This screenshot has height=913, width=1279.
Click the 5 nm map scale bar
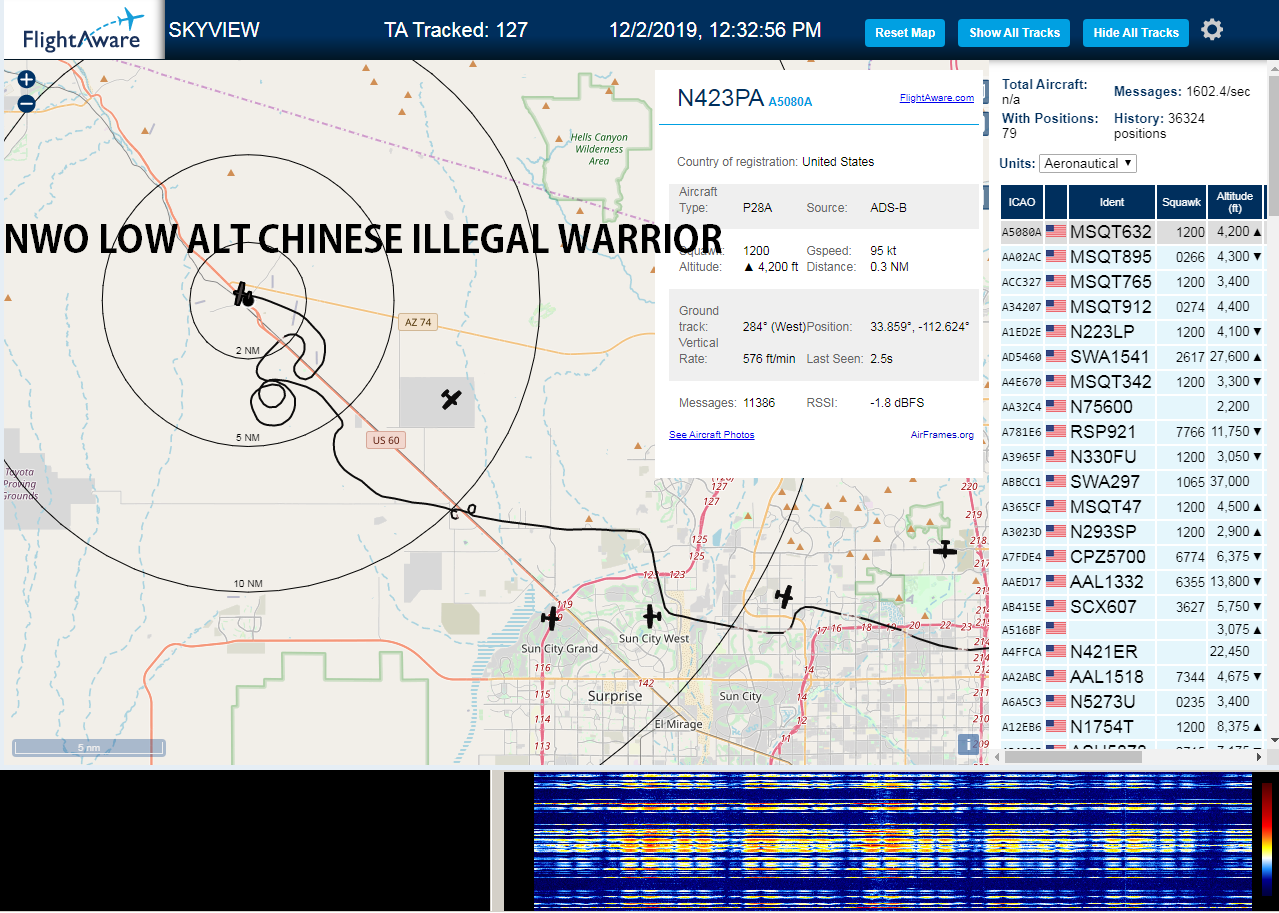(x=89, y=748)
